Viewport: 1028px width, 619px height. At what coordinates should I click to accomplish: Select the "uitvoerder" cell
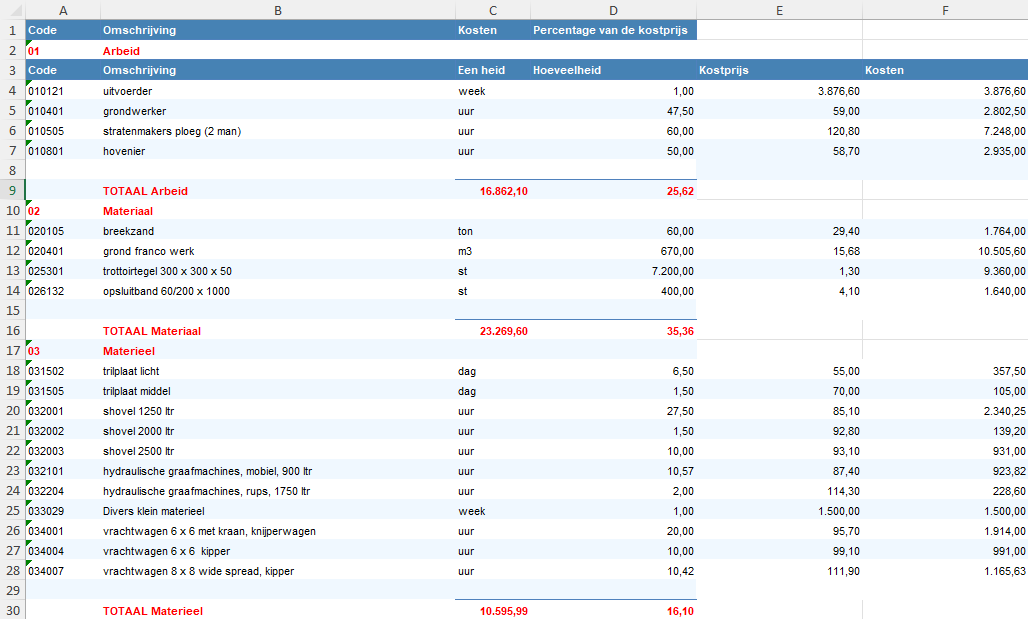278,90
